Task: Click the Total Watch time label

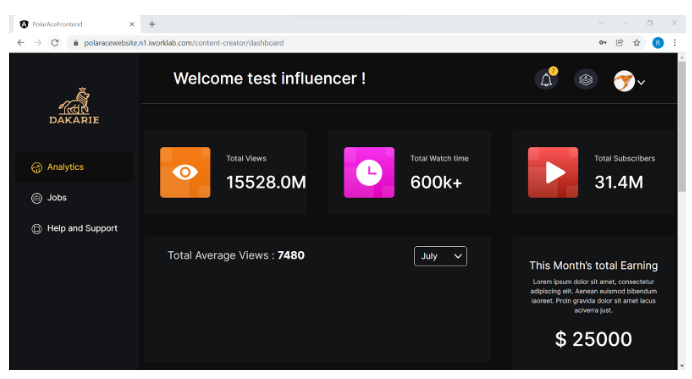Action: click(439, 158)
